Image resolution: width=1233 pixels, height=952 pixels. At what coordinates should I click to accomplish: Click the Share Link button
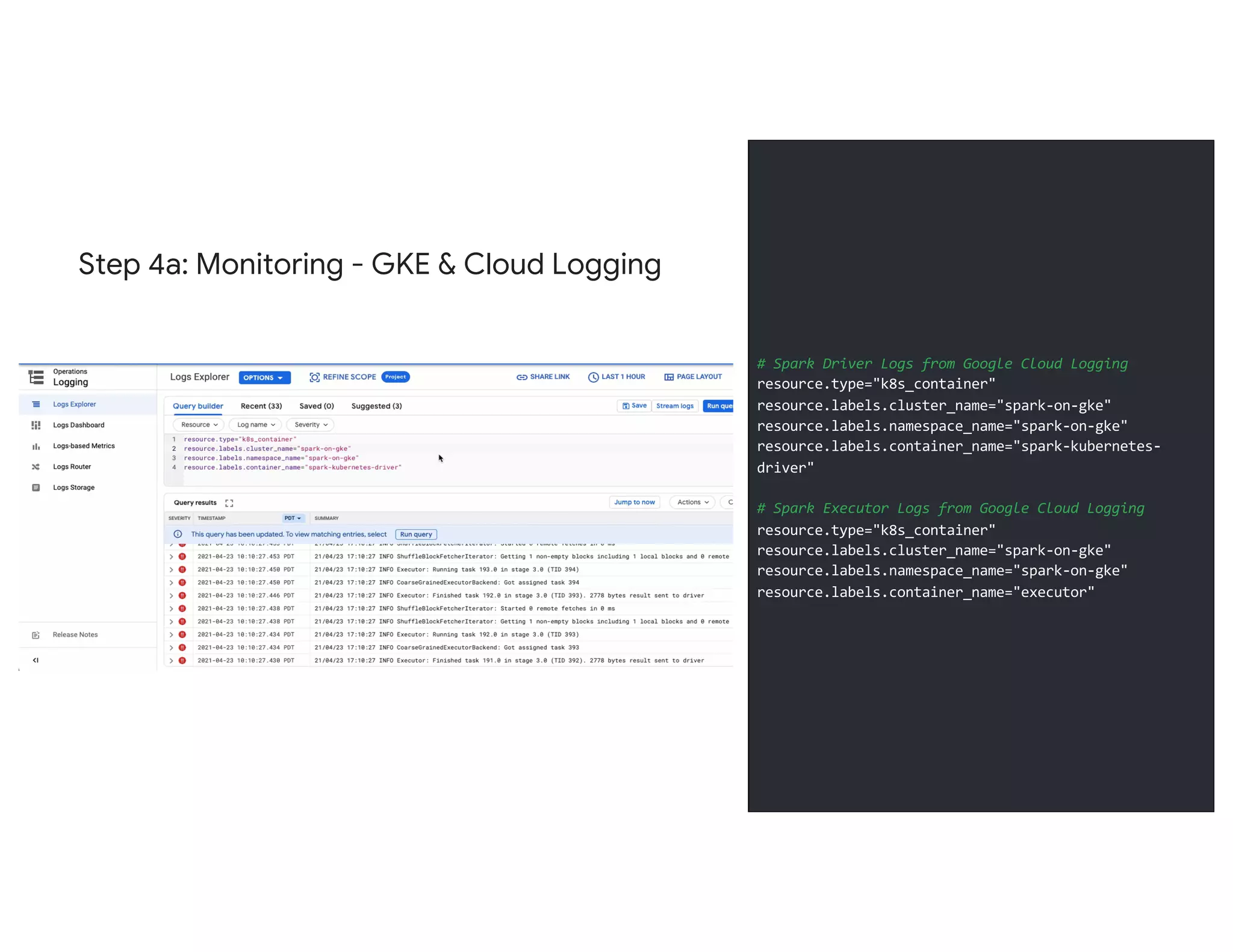tap(543, 377)
